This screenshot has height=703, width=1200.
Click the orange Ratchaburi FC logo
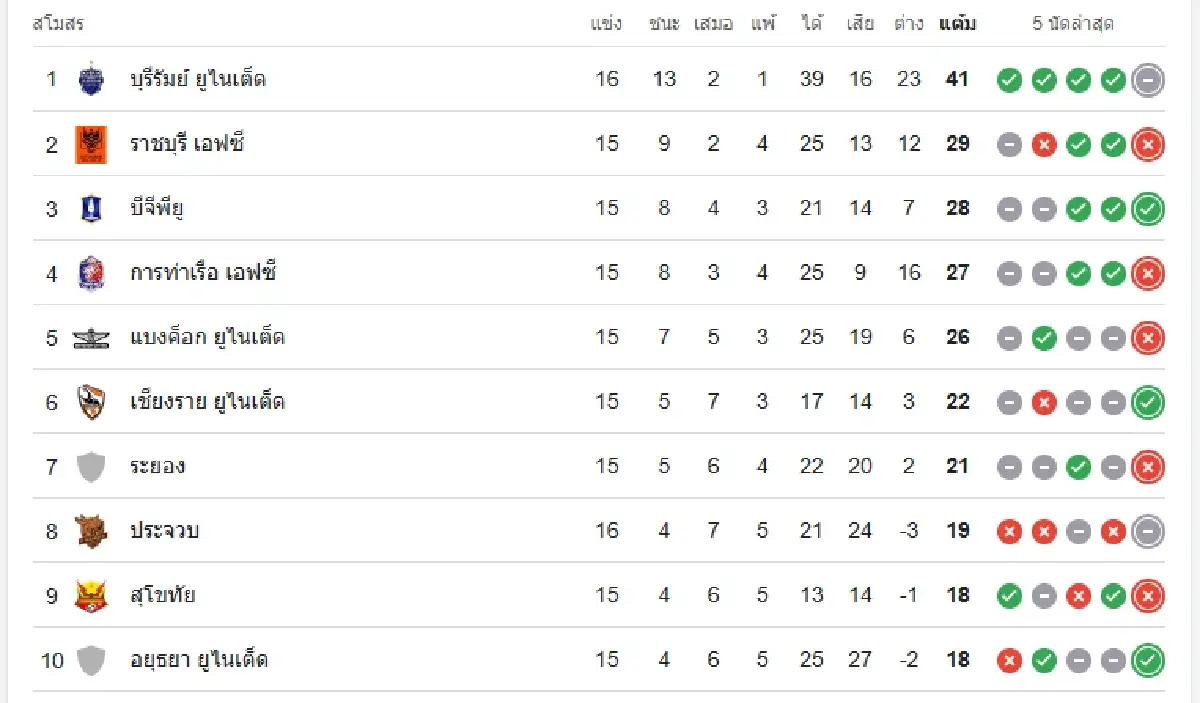[91, 144]
